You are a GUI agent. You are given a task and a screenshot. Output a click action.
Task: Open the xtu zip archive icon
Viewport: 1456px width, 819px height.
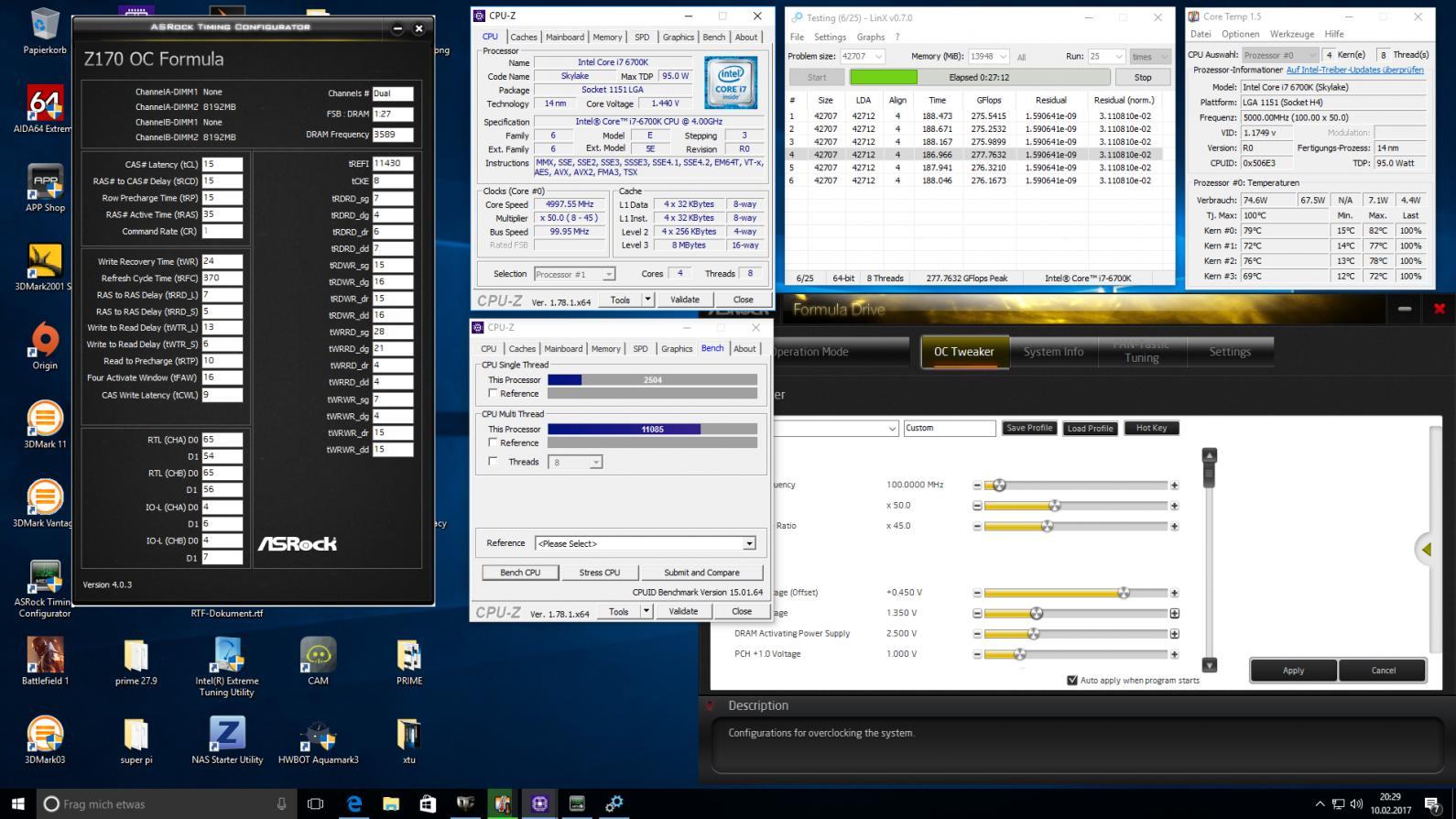[x=409, y=739]
